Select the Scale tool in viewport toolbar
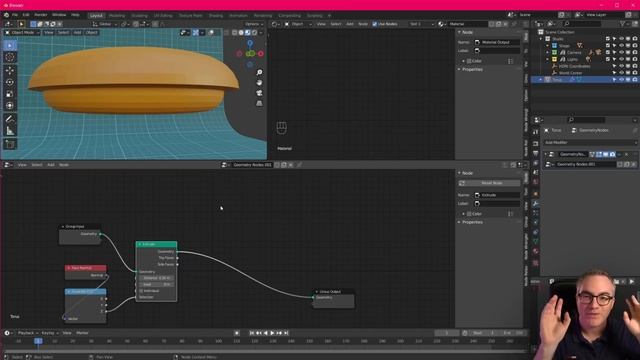This screenshot has height=360, width=640. (10, 94)
